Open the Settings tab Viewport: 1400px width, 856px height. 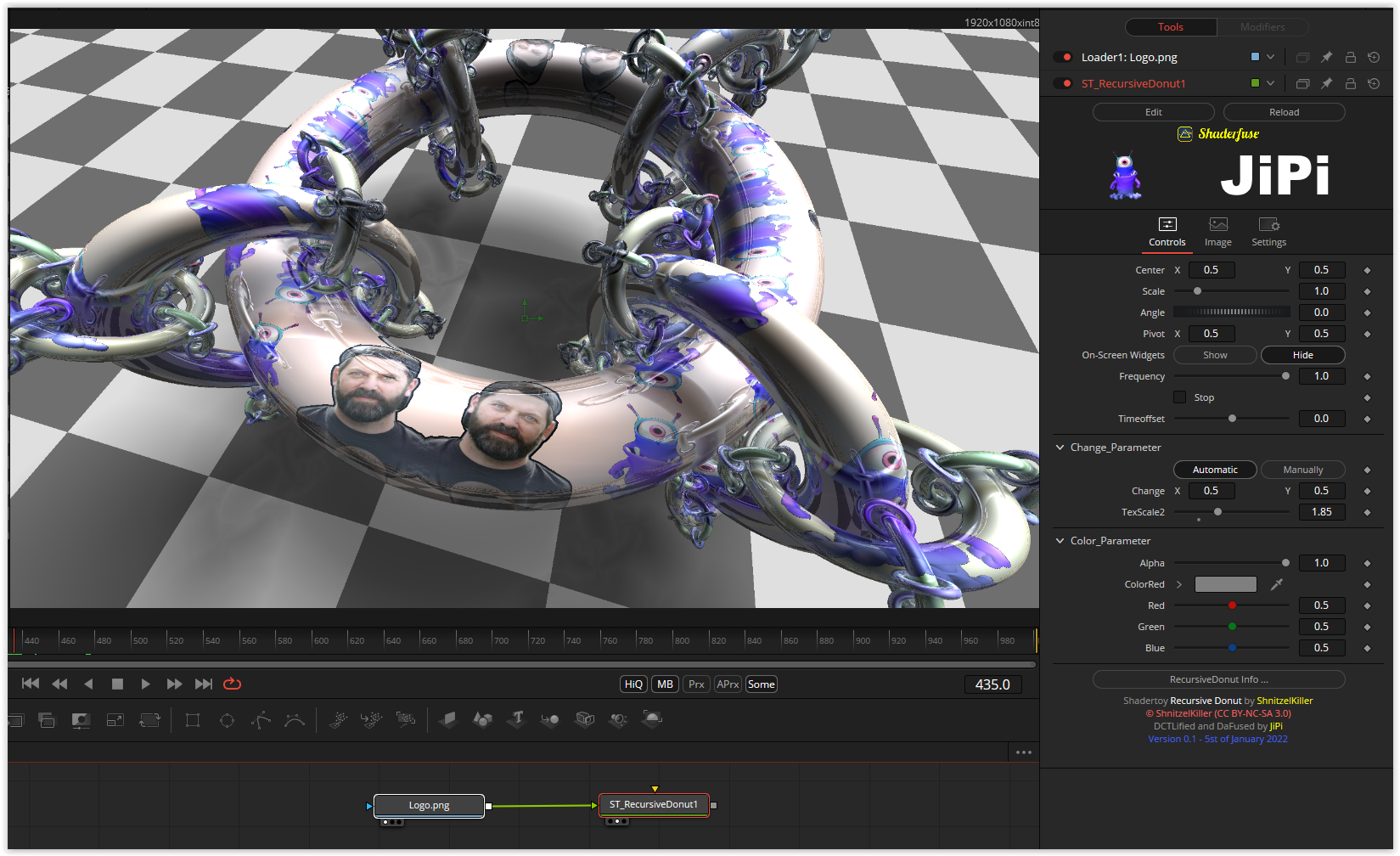click(1268, 232)
